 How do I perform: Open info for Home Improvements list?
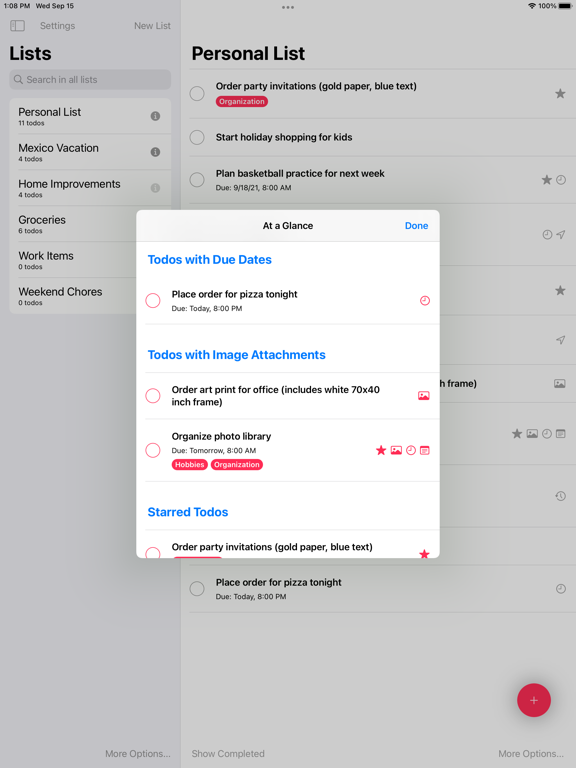pyautogui.click(x=155, y=188)
